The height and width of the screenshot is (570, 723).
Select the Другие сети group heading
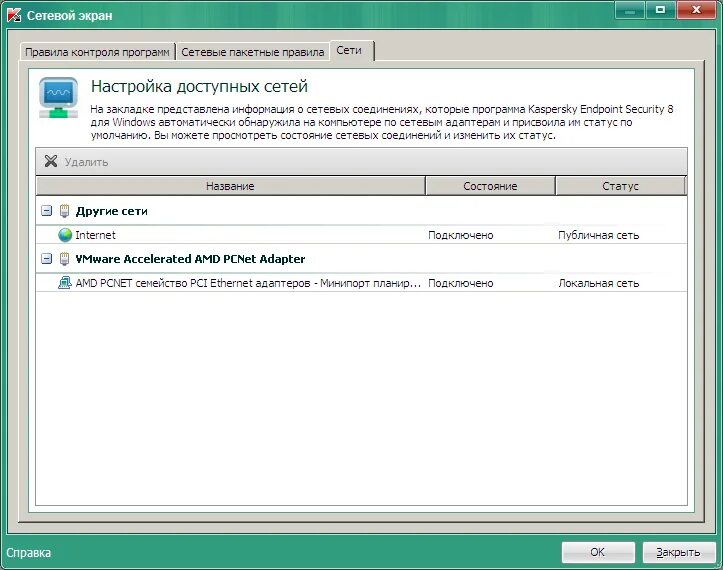click(x=112, y=211)
